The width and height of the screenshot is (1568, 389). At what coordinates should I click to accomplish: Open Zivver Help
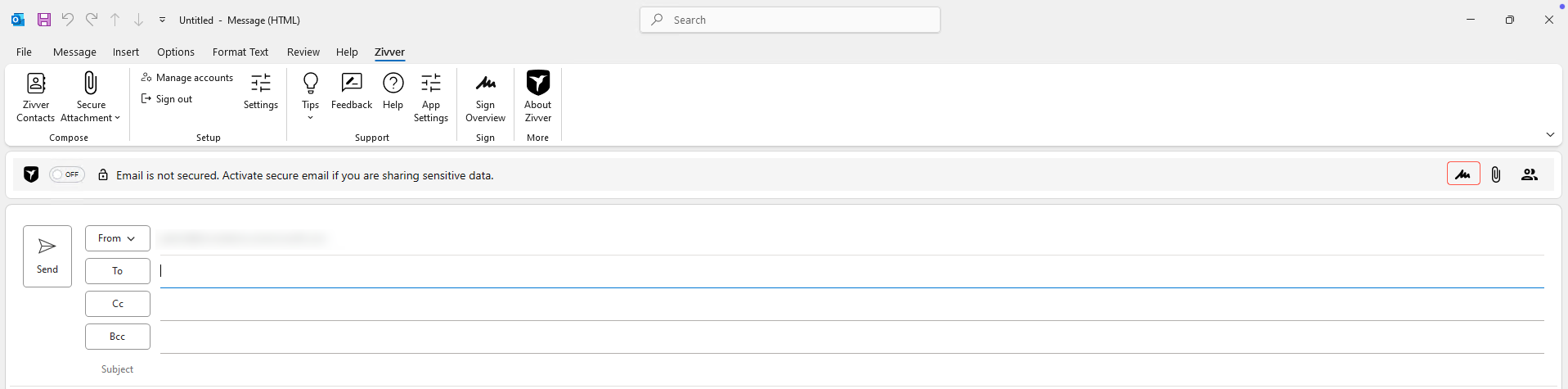tap(393, 91)
